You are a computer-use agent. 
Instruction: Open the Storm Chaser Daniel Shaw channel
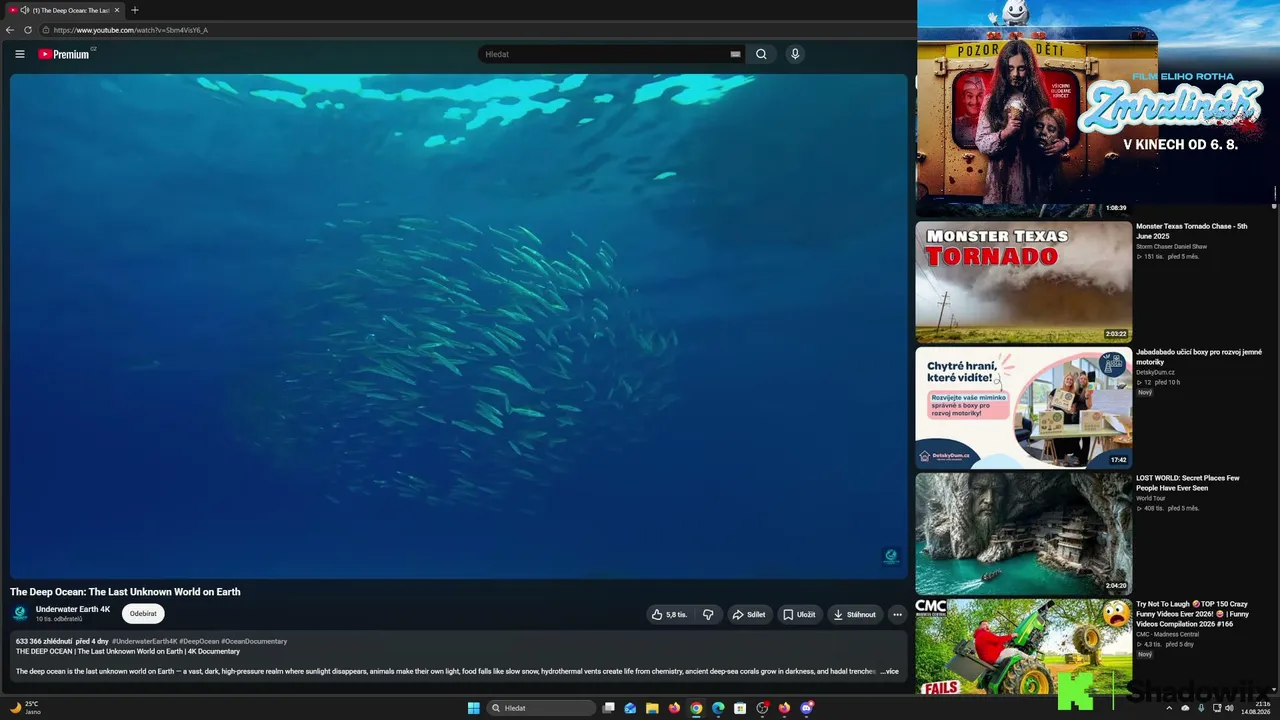tap(1171, 246)
